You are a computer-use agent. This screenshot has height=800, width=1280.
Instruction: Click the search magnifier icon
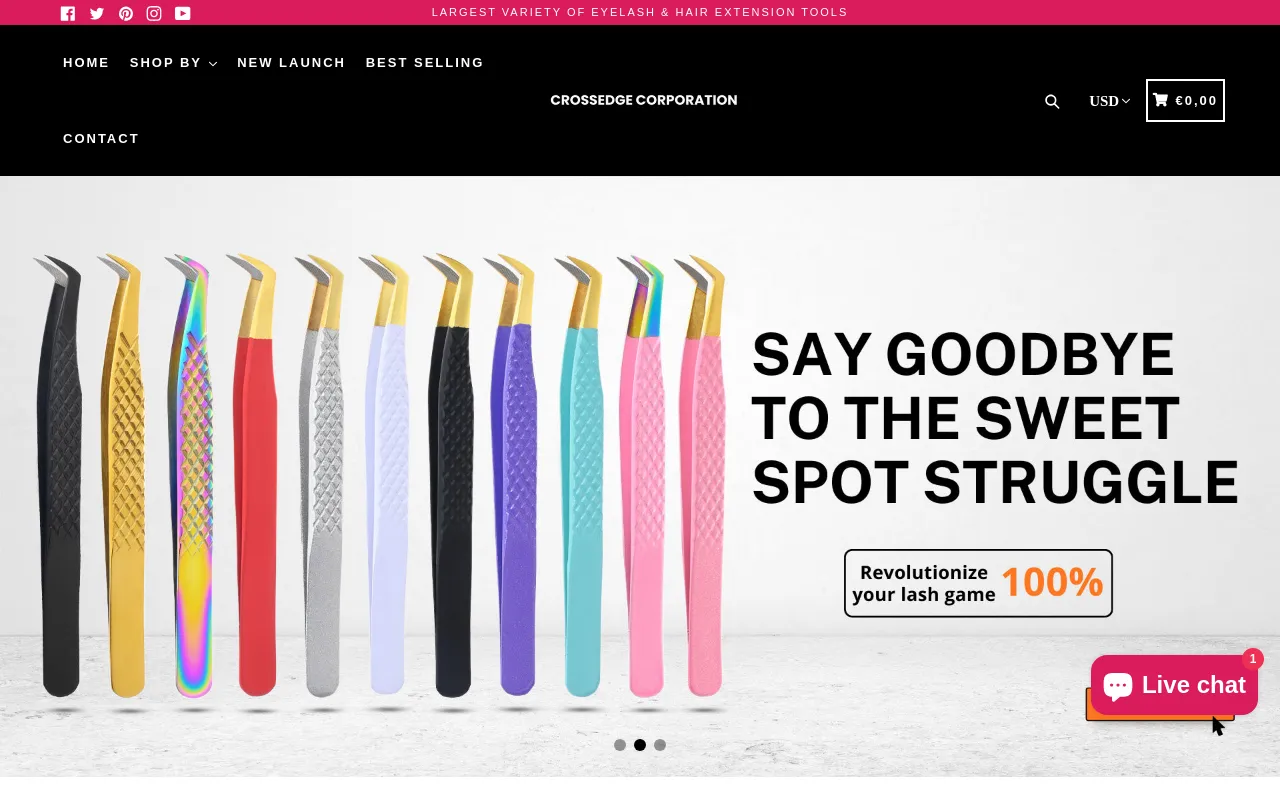pyautogui.click(x=1052, y=101)
